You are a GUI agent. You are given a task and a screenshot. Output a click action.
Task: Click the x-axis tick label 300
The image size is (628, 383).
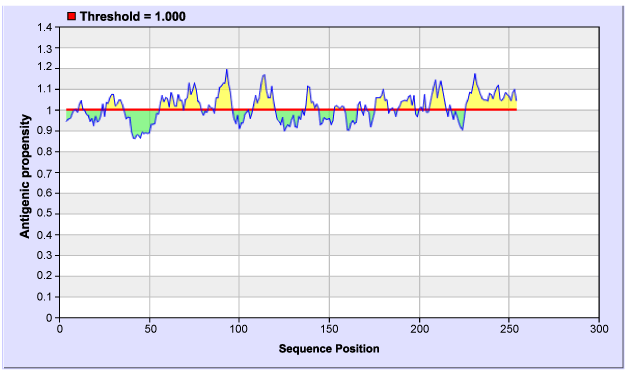coord(599,329)
